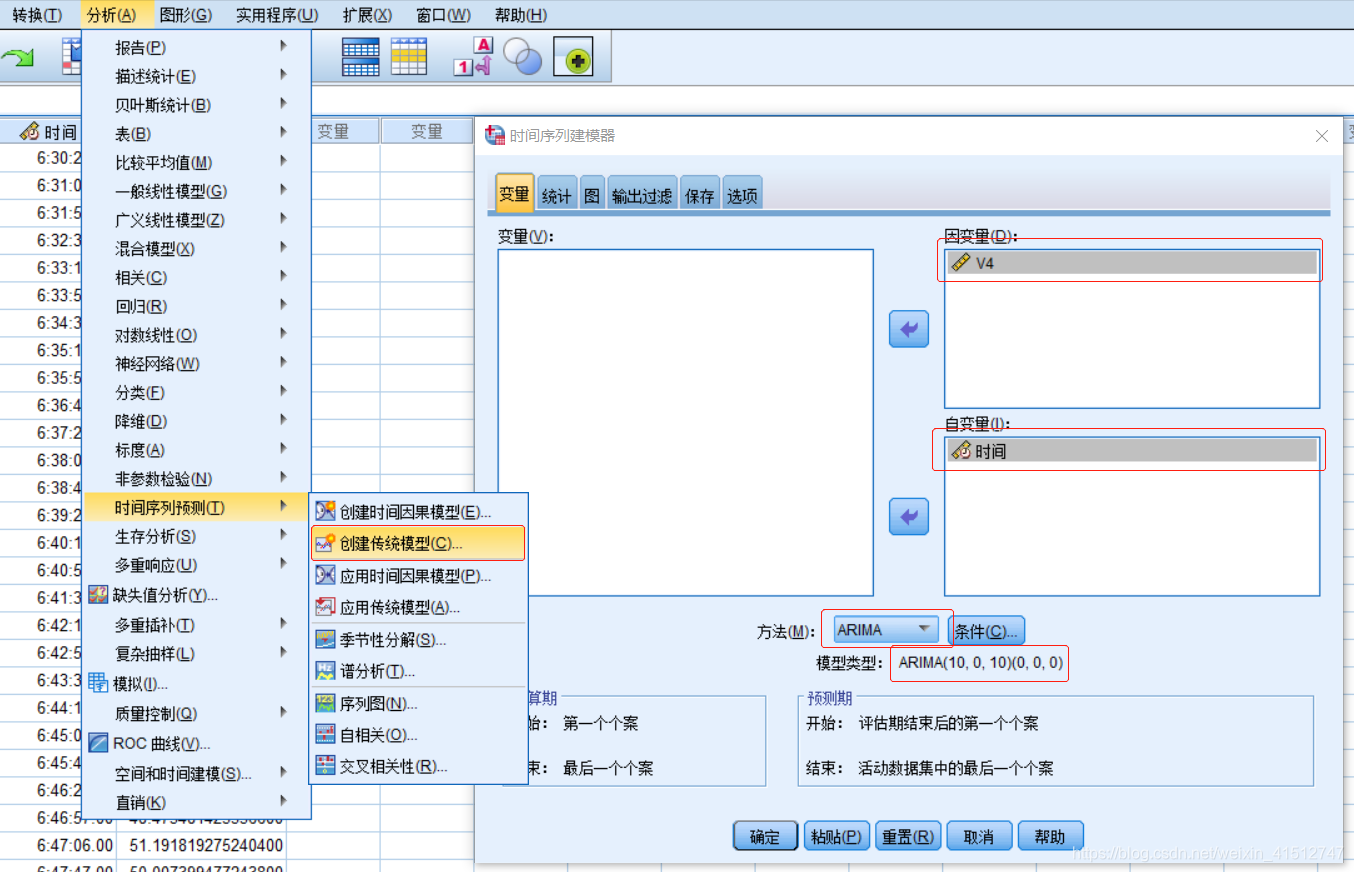
Task: Open the 实用程序(U) menu
Action: [277, 15]
